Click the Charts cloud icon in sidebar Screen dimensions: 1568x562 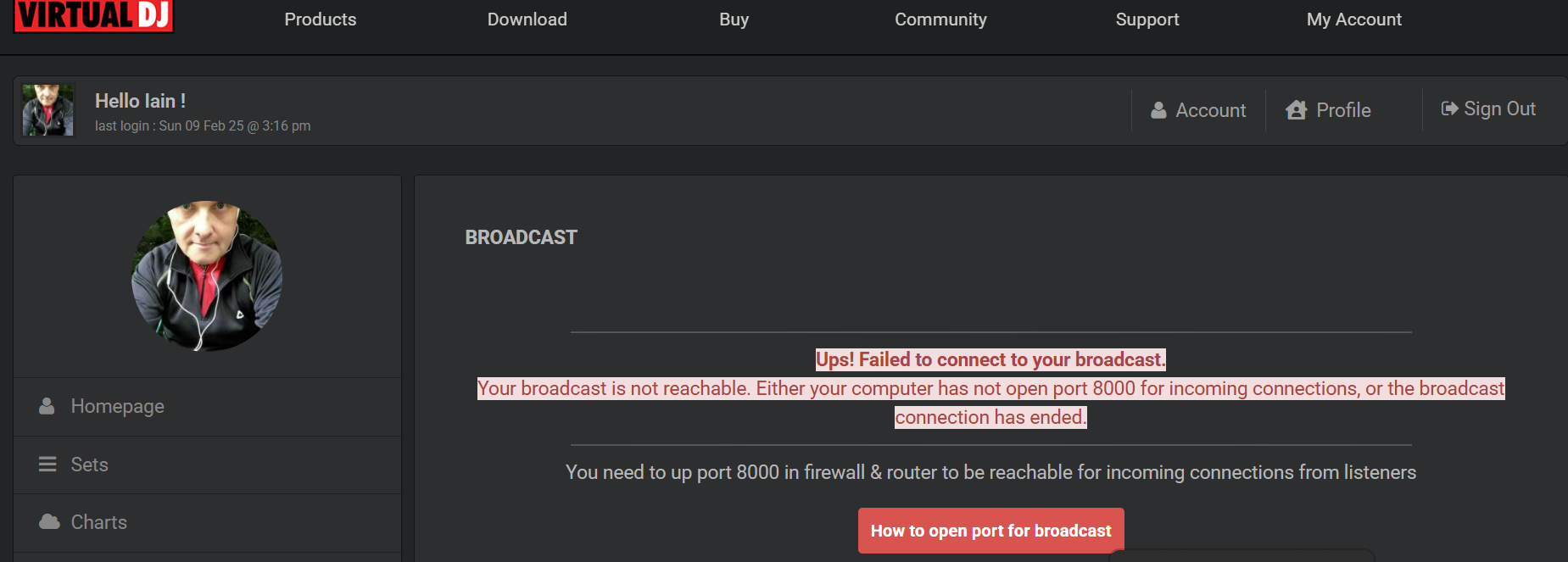click(49, 522)
